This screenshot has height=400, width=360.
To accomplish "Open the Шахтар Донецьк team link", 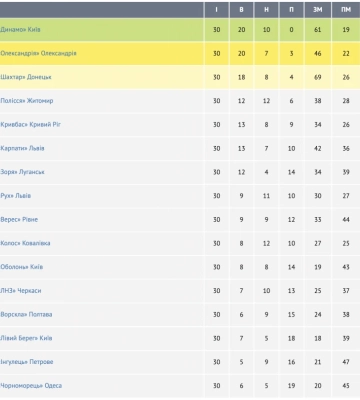I will tap(26, 77).
